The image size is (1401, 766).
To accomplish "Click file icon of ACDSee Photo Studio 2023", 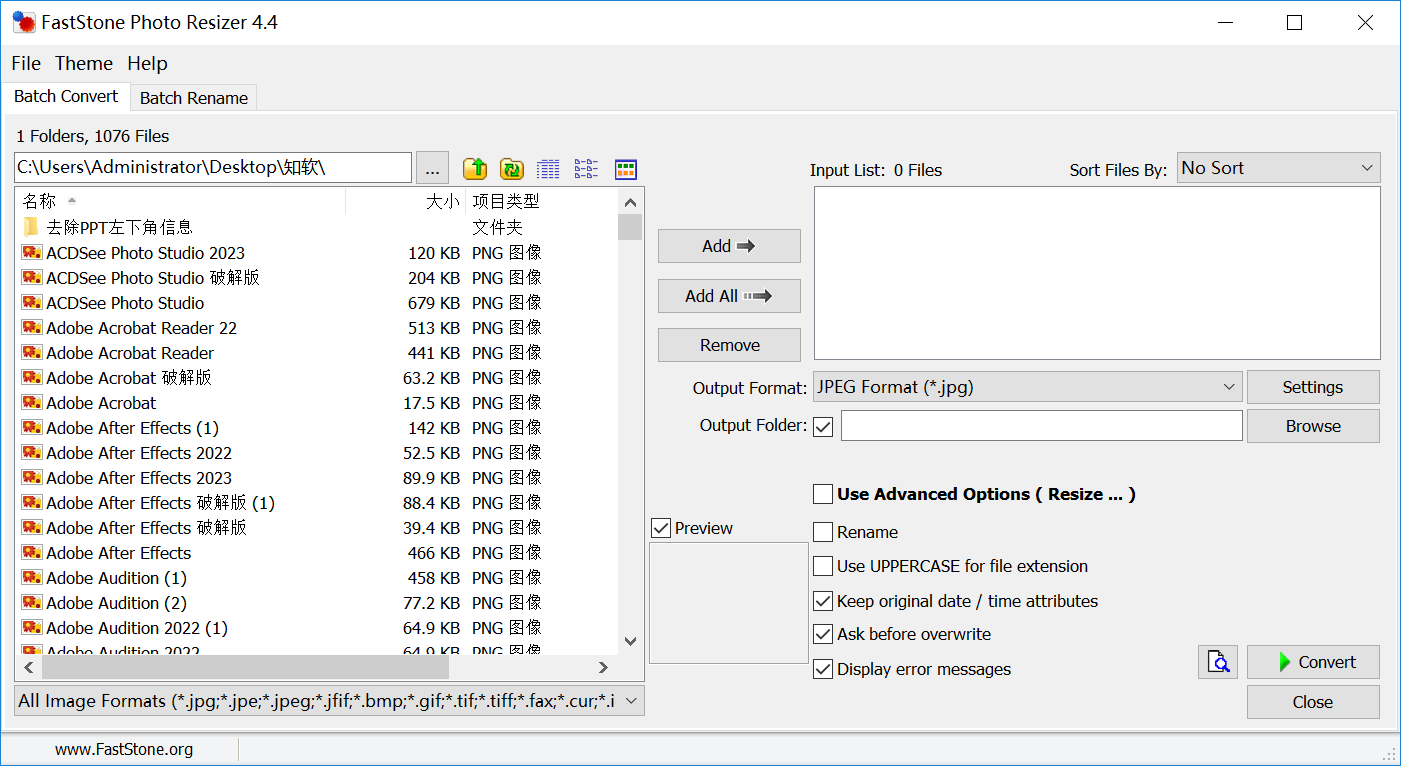I will click(x=31, y=253).
